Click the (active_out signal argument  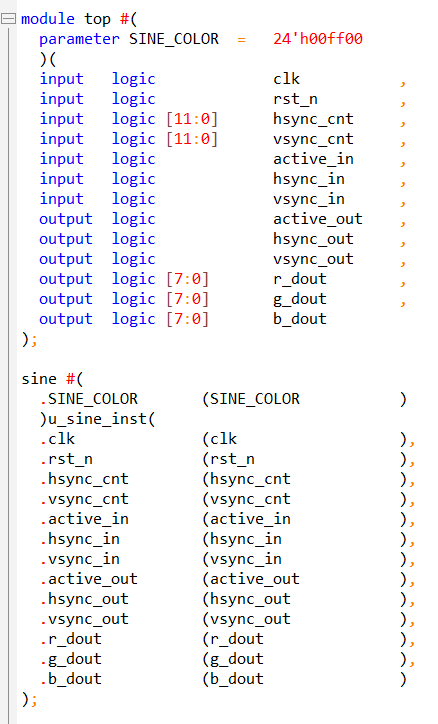[x=251, y=579]
